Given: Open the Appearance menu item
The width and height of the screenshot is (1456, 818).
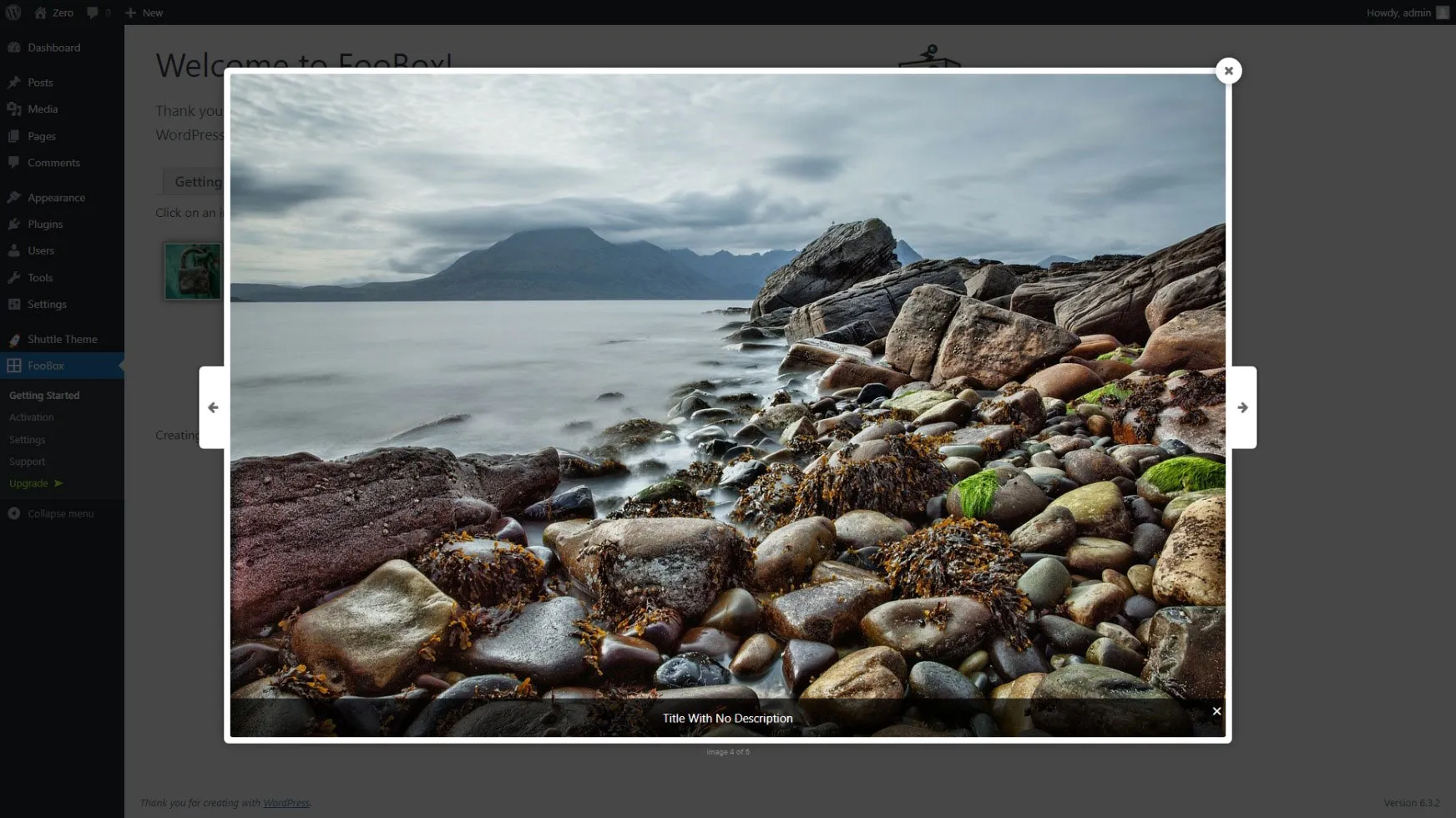Looking at the screenshot, I should [56, 198].
